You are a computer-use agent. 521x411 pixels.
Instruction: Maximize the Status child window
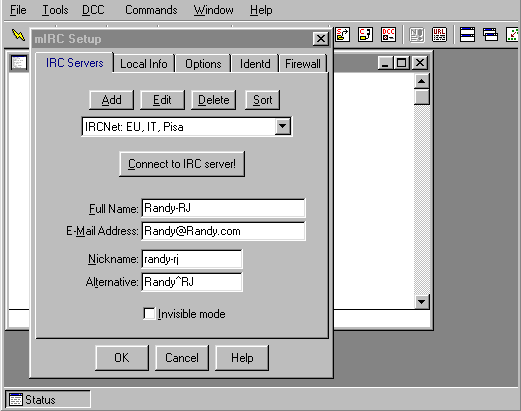pos(402,62)
